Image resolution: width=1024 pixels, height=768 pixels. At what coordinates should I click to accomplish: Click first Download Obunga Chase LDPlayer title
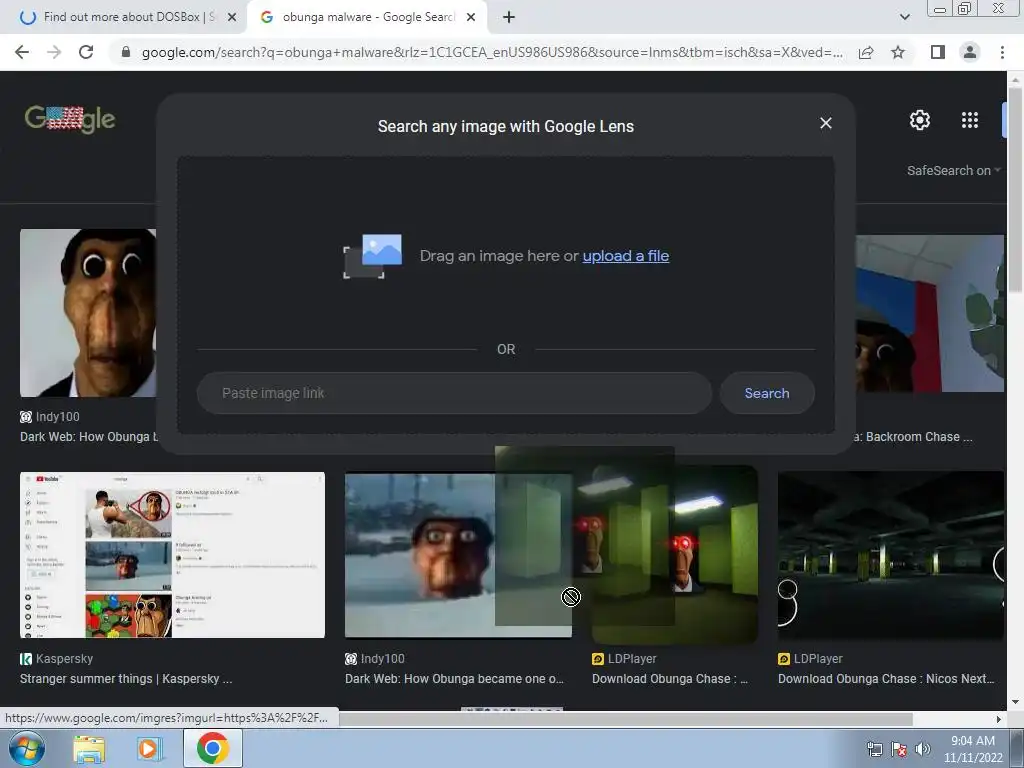click(670, 679)
